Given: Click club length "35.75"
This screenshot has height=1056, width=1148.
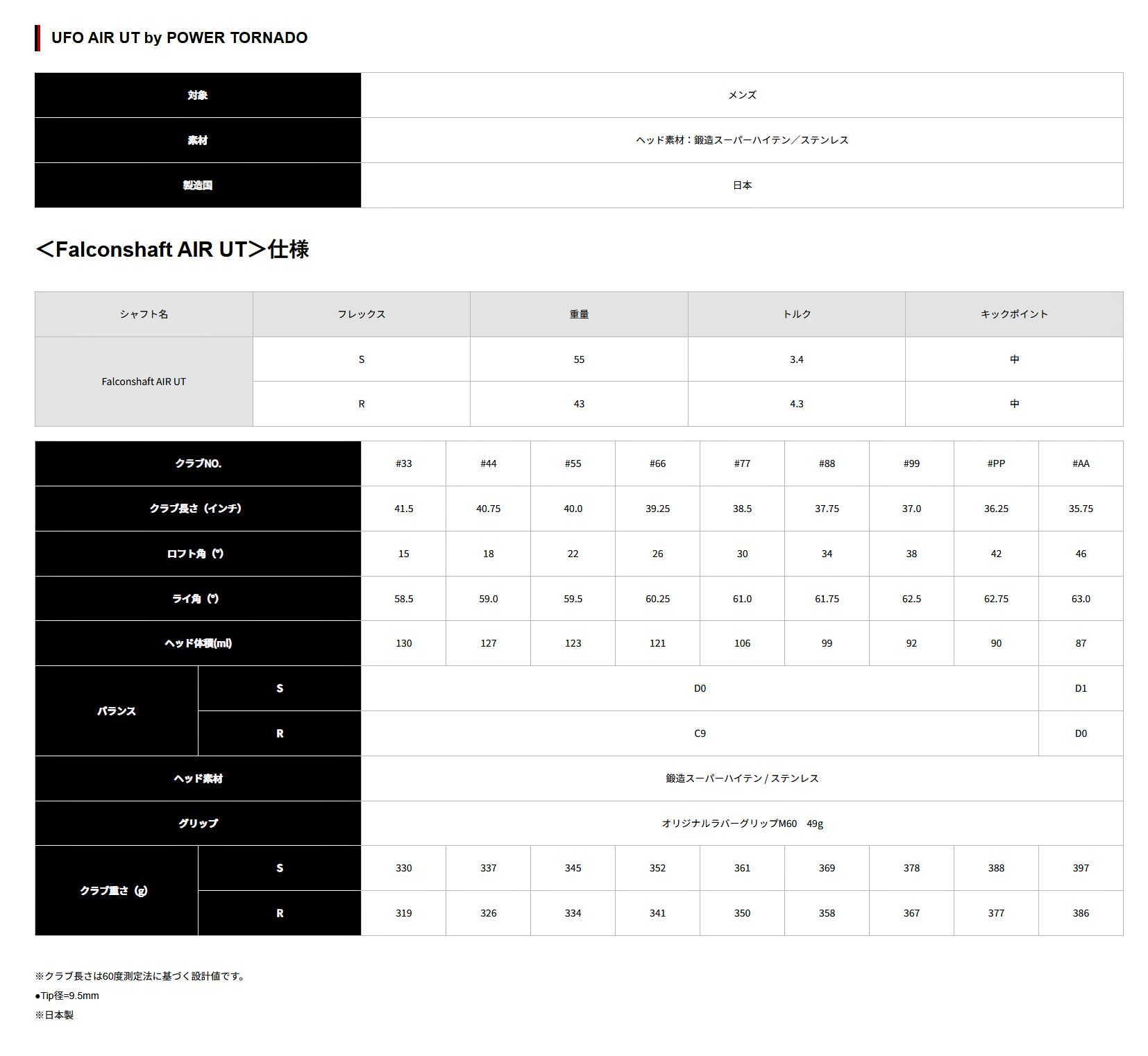Looking at the screenshot, I should click(x=1081, y=509).
